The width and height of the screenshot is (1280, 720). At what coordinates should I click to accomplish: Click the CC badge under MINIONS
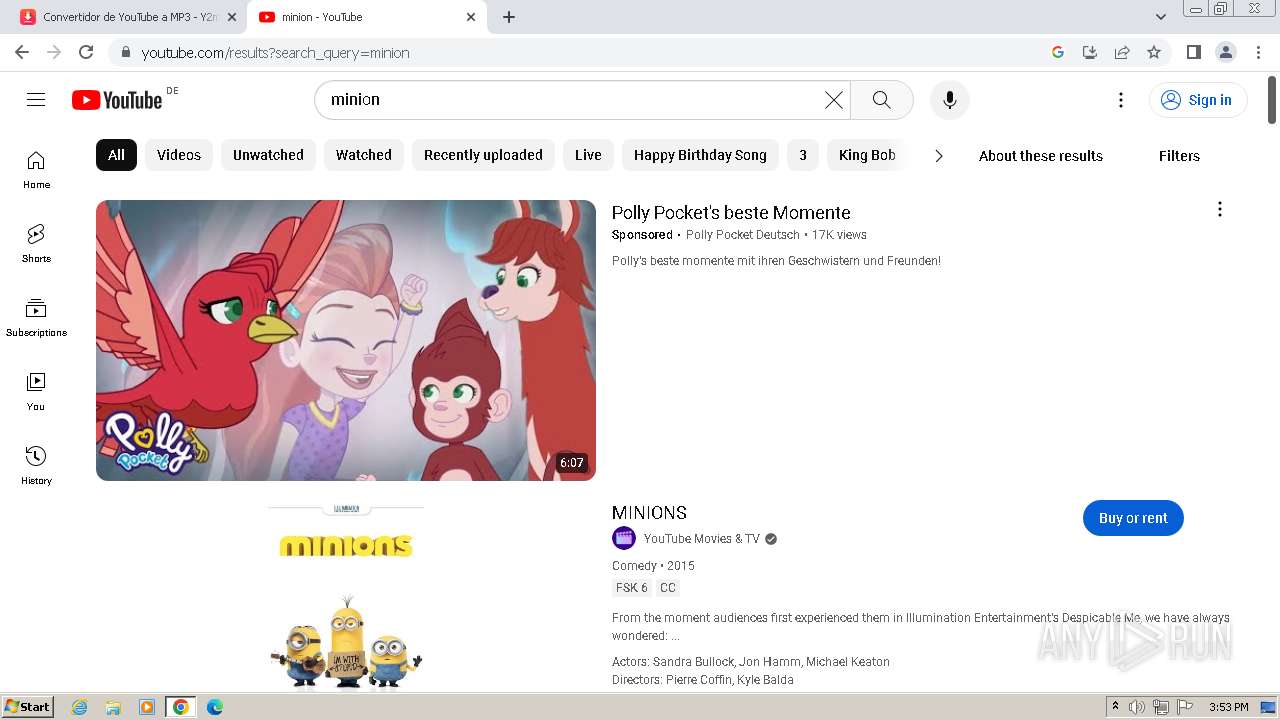[668, 588]
